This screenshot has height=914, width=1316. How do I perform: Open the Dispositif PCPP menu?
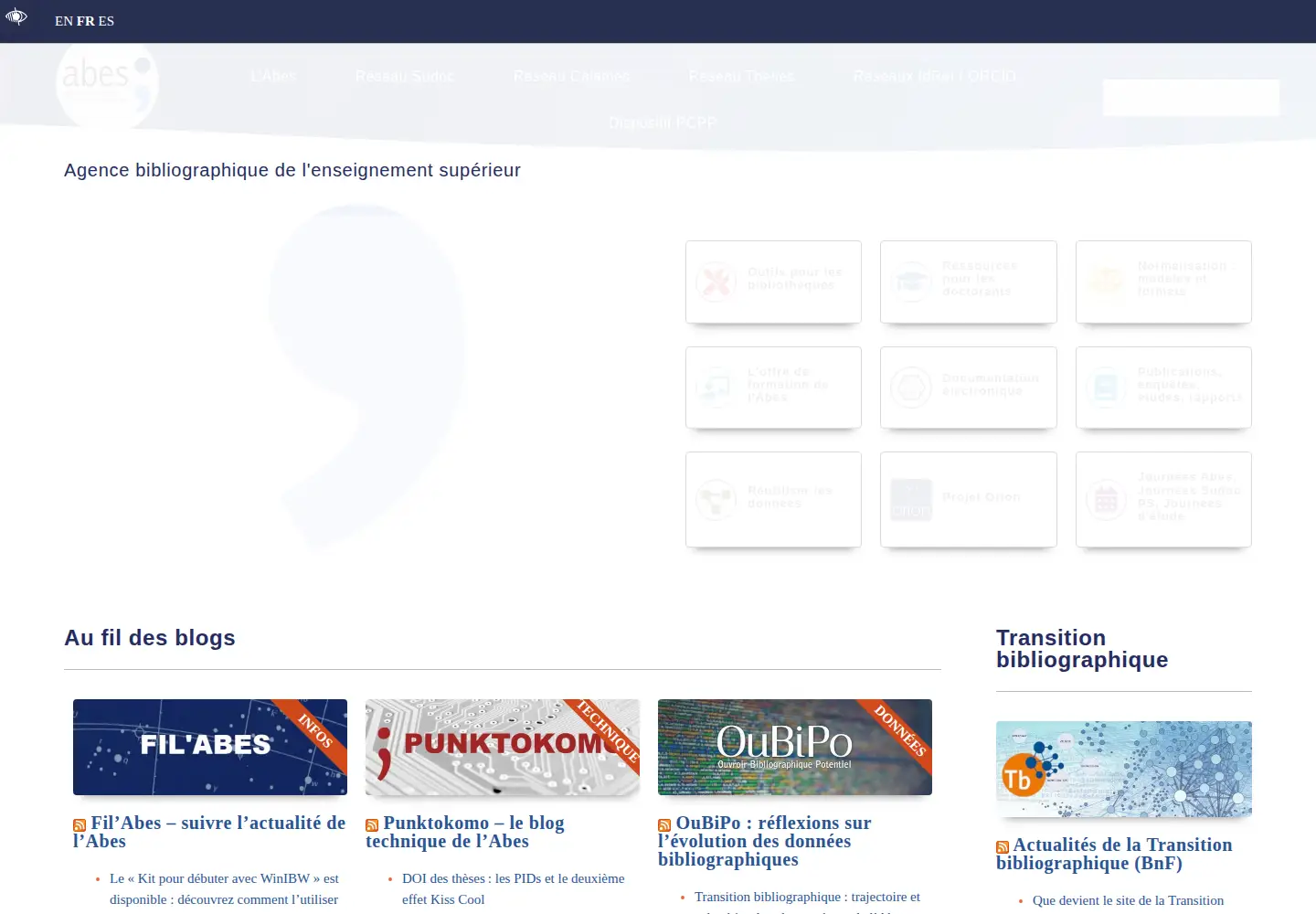[663, 122]
